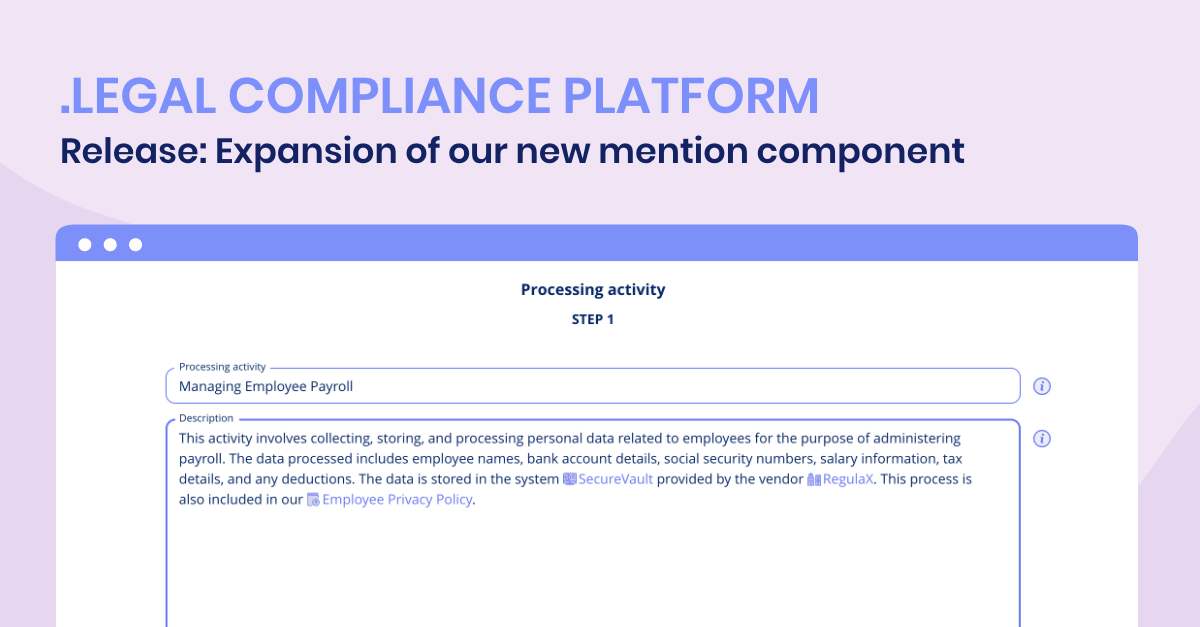This screenshot has width=1200, height=627.
Task: Click the system icon before SecureVault
Action: (x=570, y=479)
